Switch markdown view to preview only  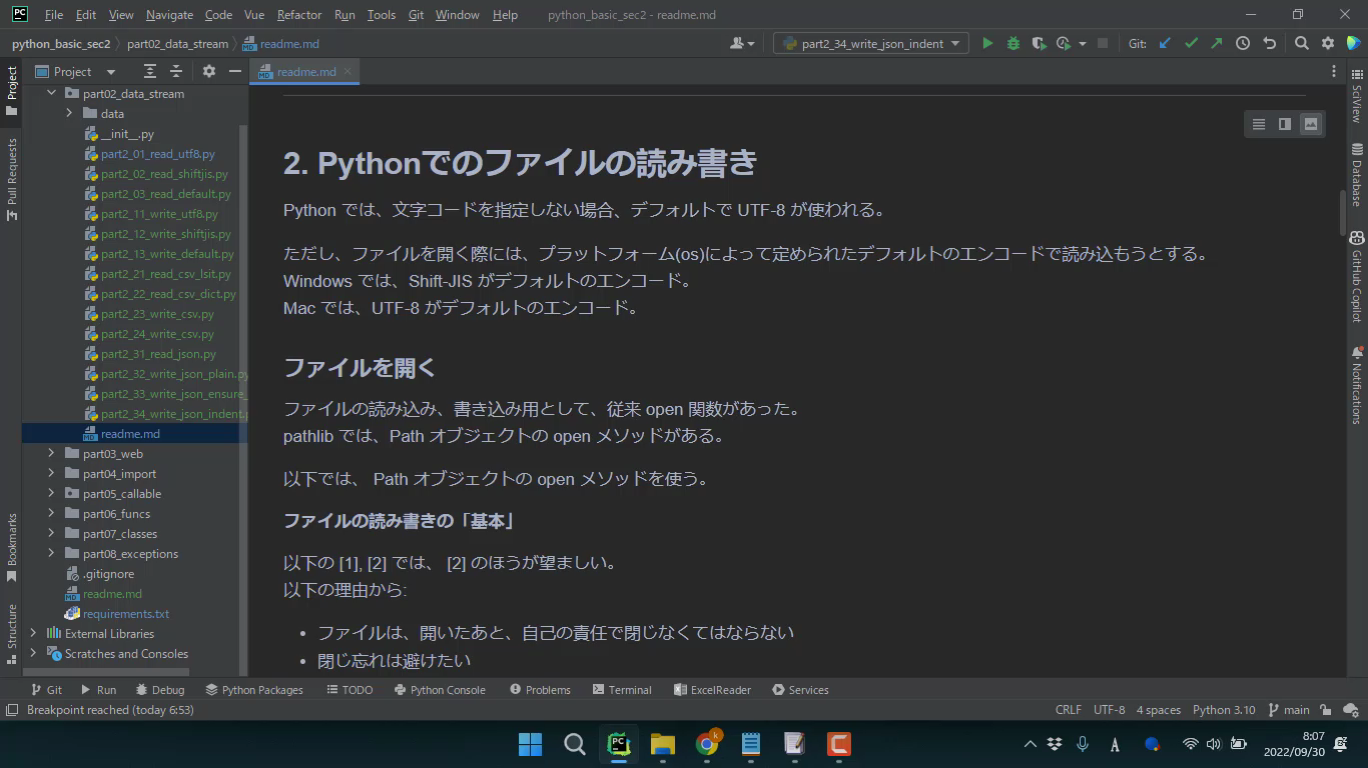(1310, 124)
